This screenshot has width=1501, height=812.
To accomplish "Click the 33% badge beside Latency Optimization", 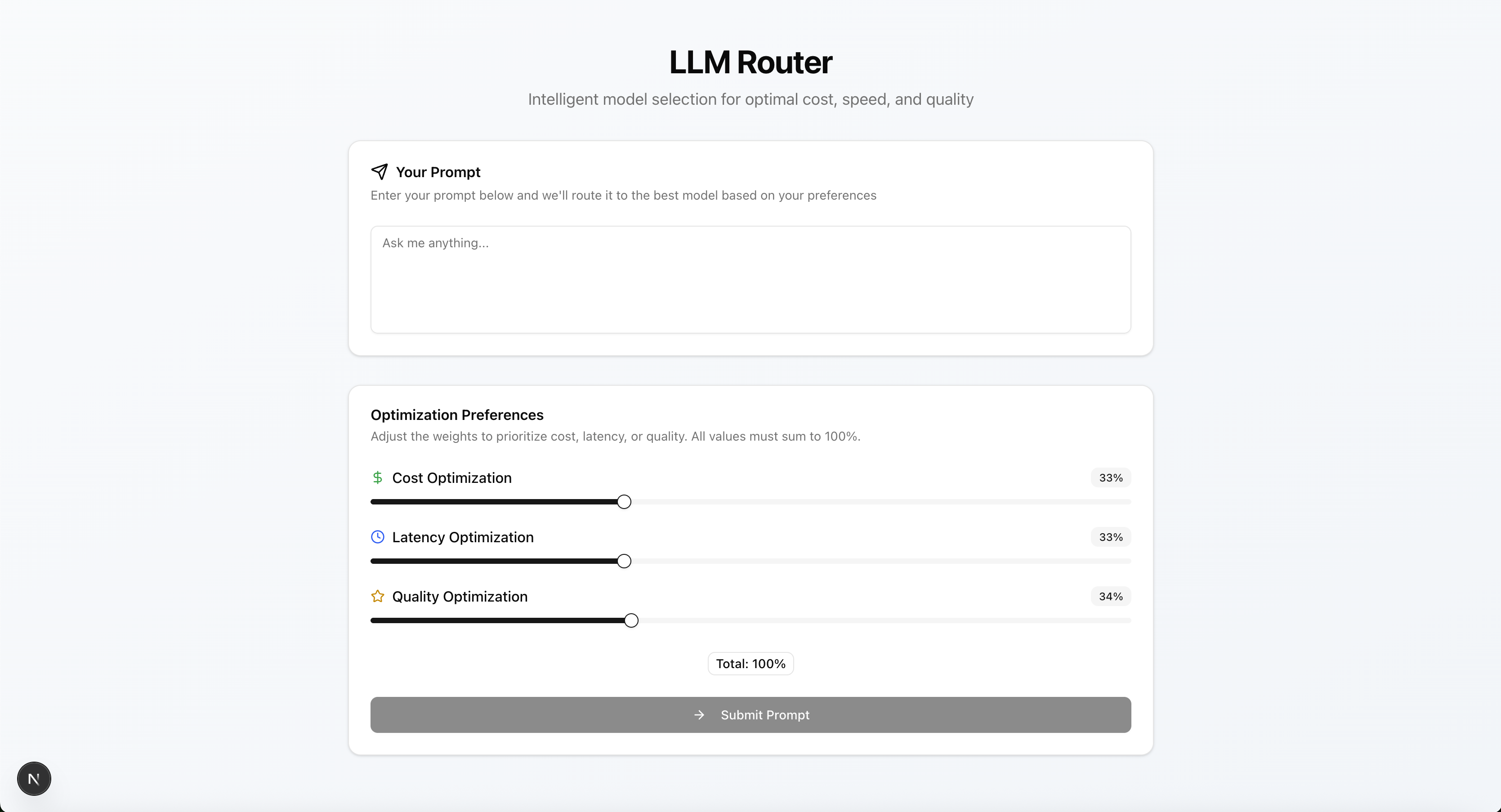I will coord(1110,536).
